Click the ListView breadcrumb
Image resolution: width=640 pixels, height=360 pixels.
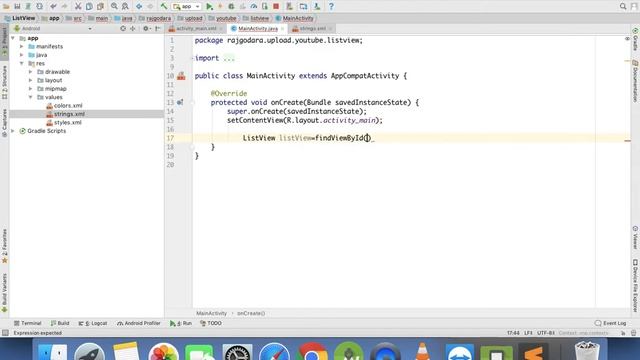tap(20, 18)
